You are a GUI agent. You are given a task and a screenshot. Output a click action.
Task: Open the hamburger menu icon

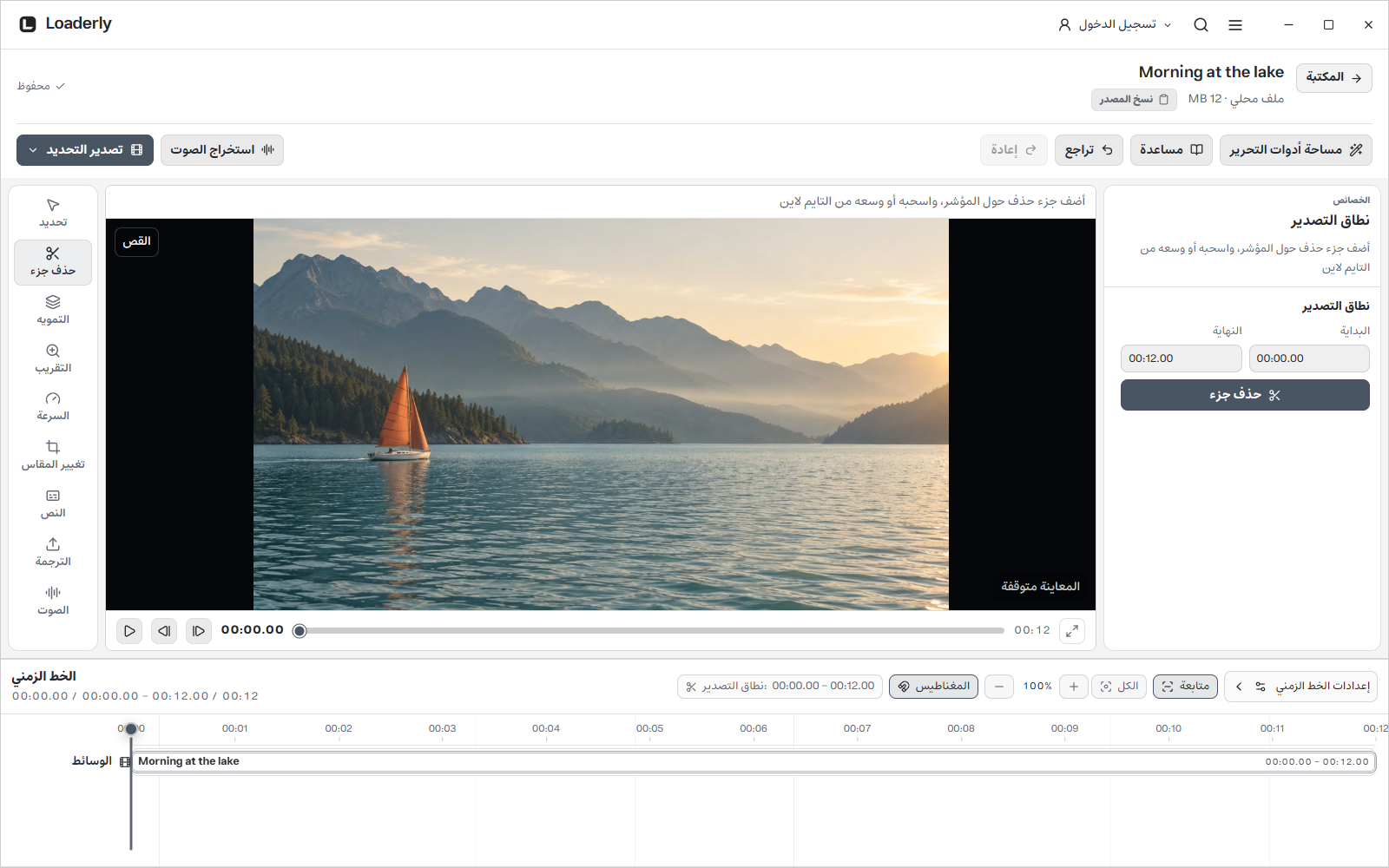[1235, 25]
